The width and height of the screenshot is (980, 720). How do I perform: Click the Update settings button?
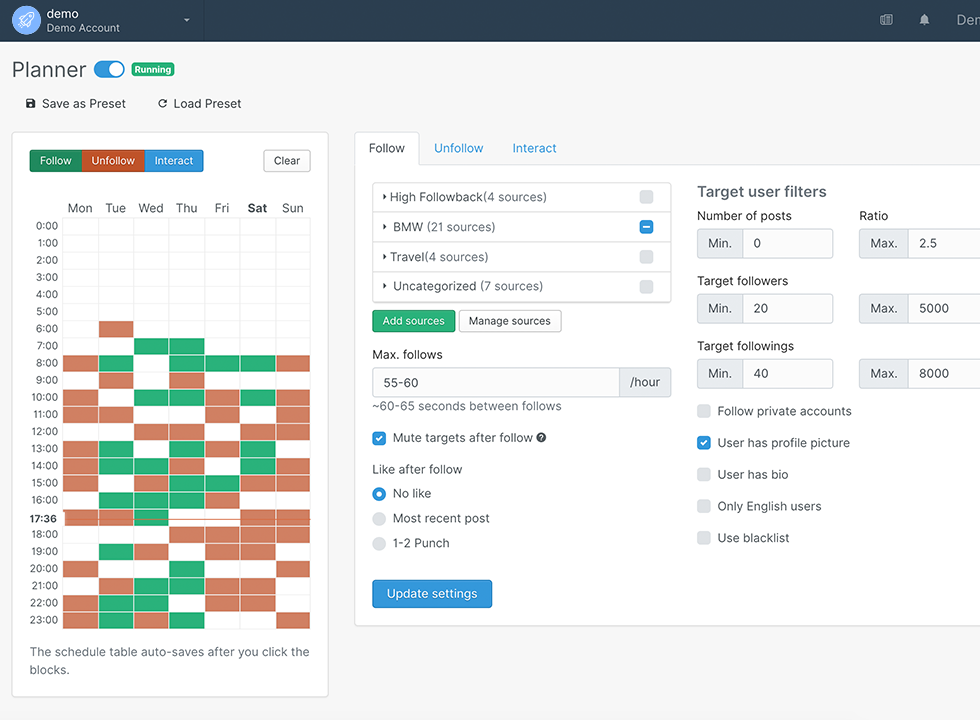point(432,593)
